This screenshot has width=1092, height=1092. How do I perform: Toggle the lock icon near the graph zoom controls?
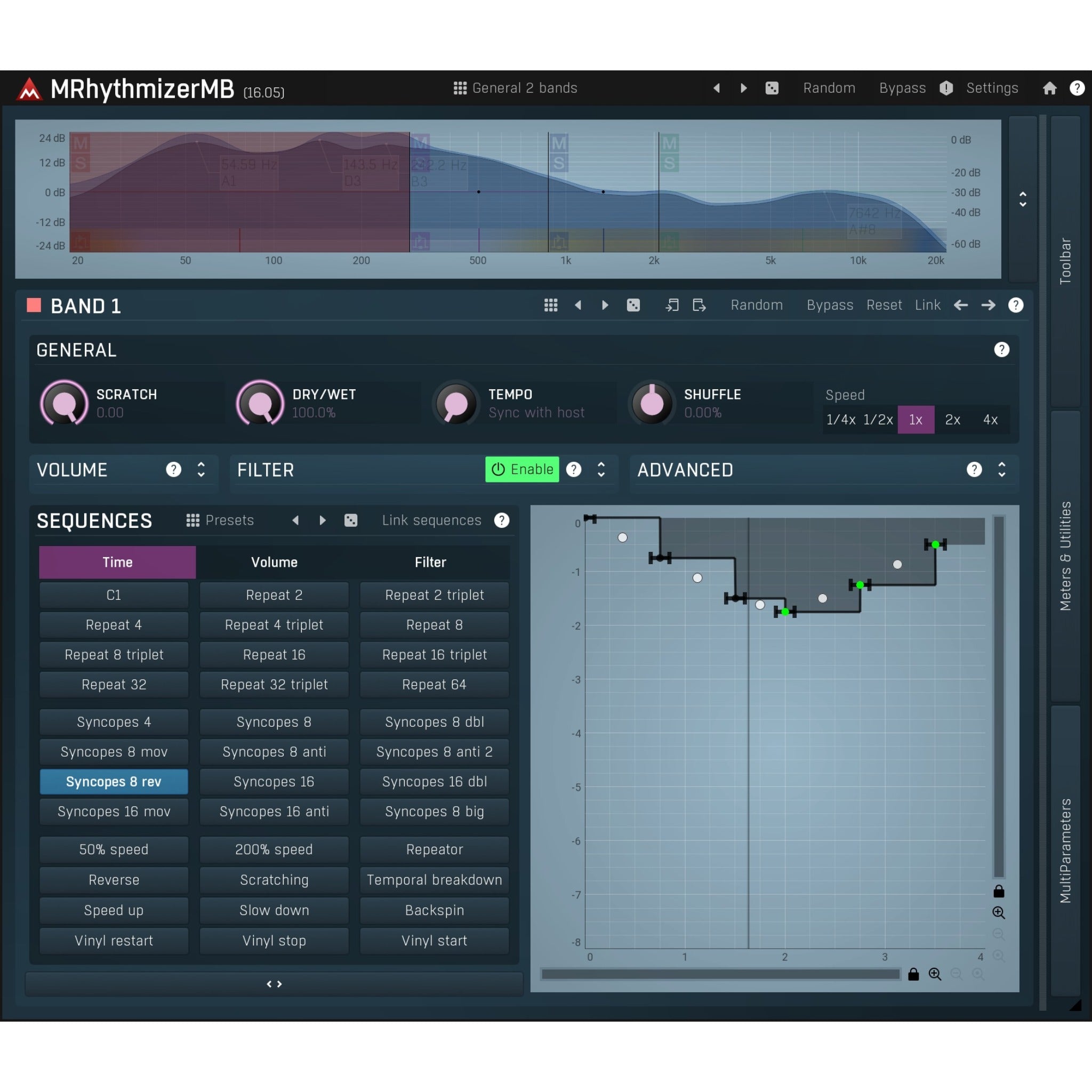point(999,892)
